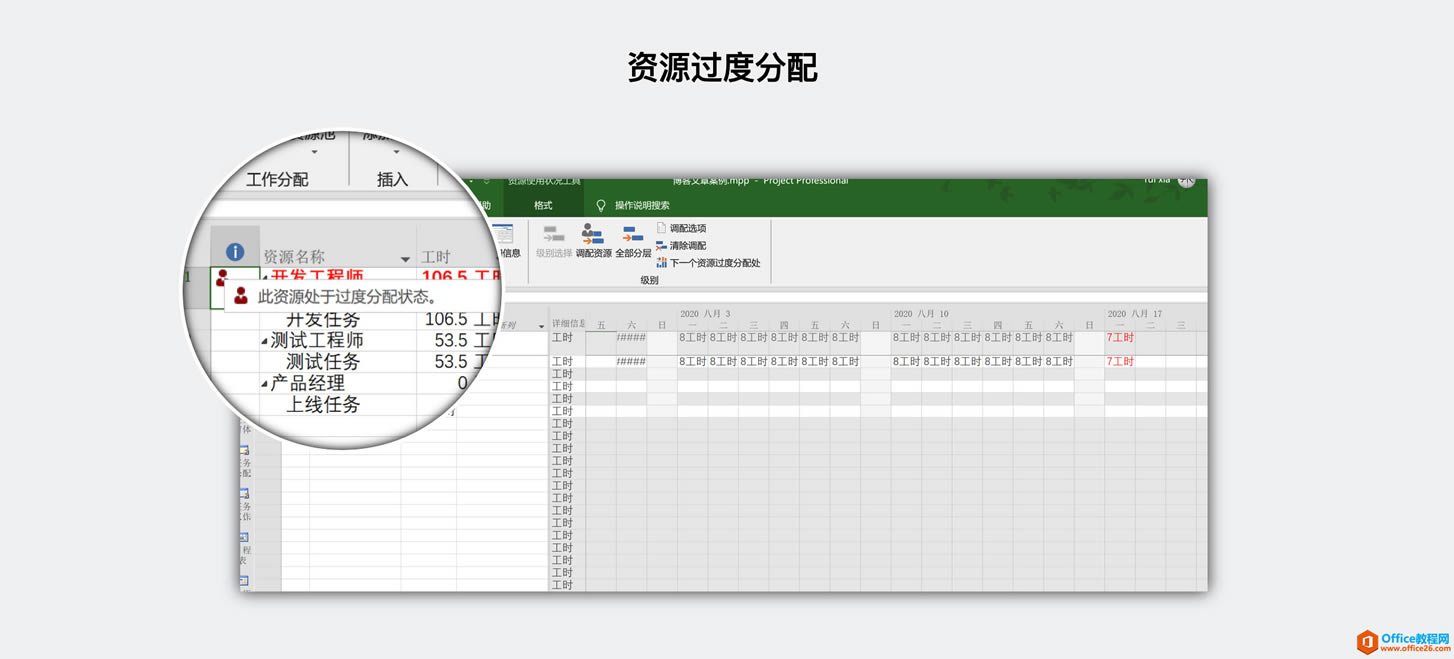
Task: Click the 信息 (Information) icon on the ribbon
Action: 503,240
